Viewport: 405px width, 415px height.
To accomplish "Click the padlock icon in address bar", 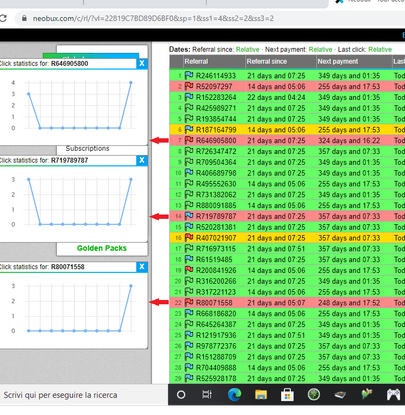I will coord(24,18).
